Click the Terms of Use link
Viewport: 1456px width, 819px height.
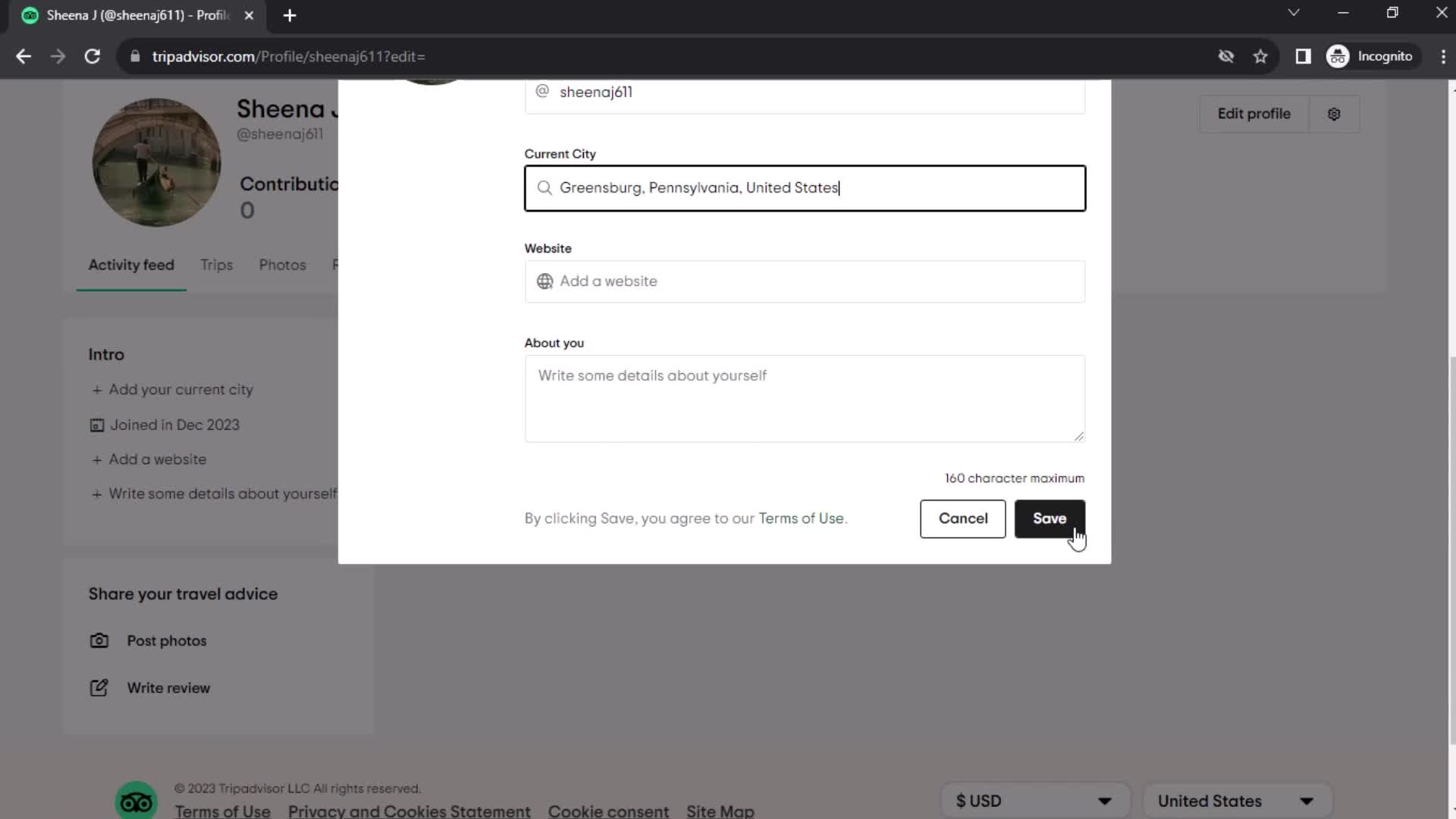[x=800, y=518]
